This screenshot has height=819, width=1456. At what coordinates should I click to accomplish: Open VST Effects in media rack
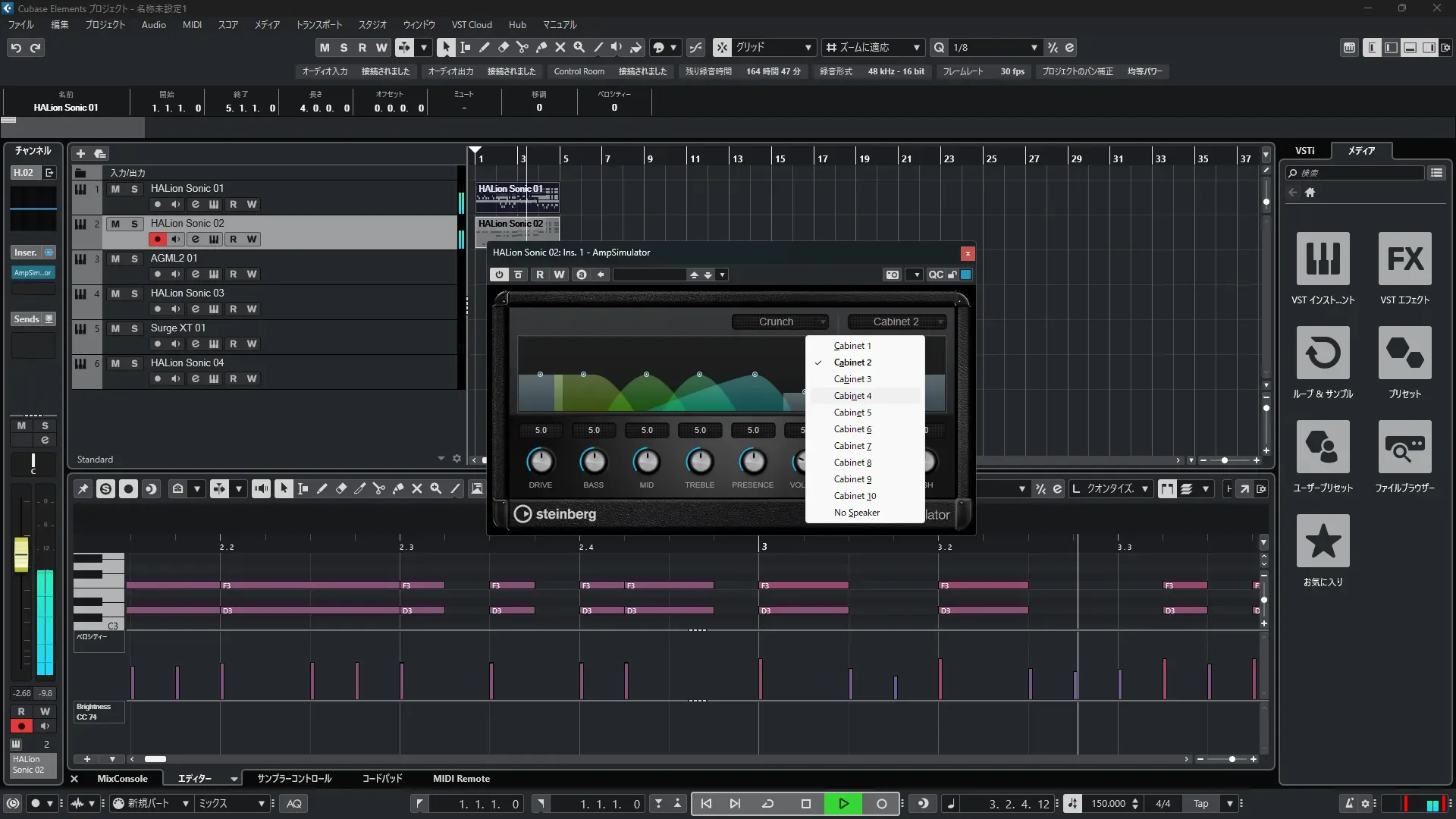point(1404,259)
